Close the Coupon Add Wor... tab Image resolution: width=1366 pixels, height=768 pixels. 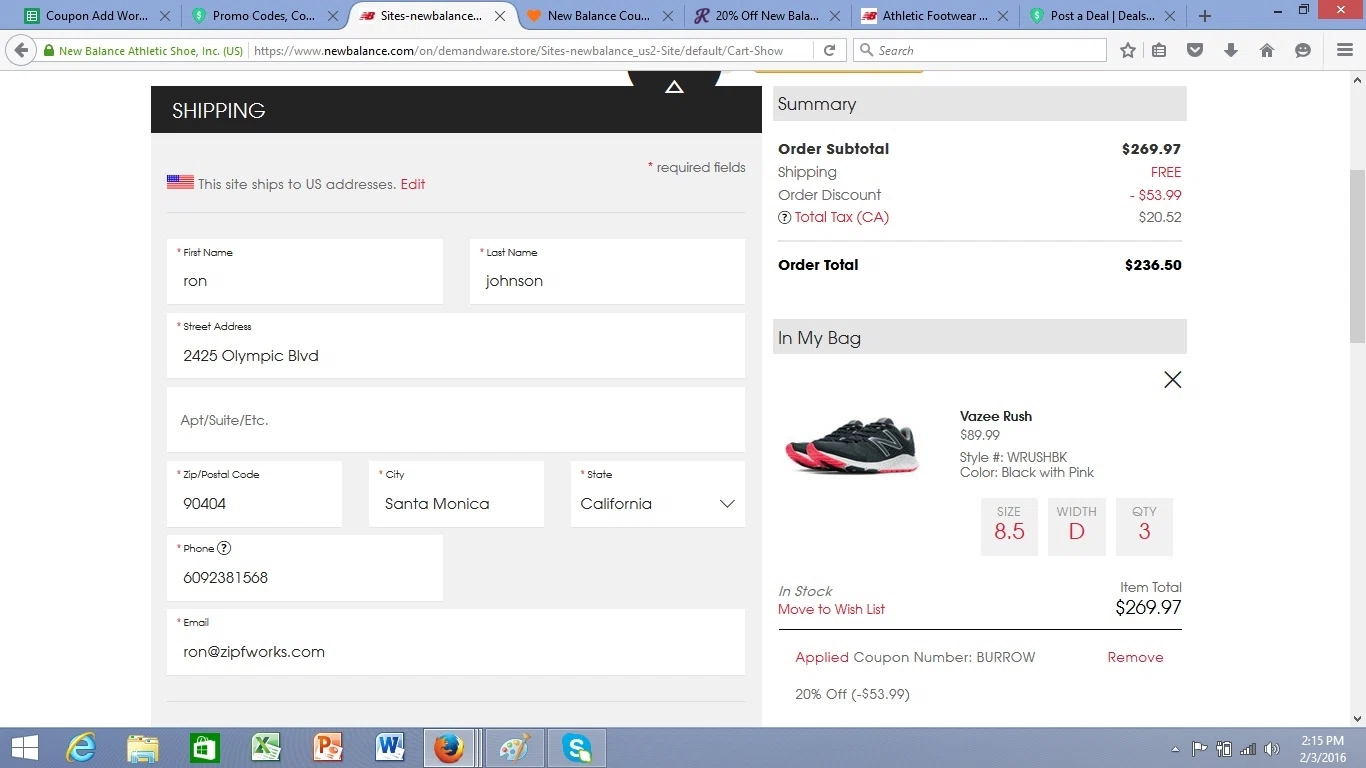(x=165, y=16)
